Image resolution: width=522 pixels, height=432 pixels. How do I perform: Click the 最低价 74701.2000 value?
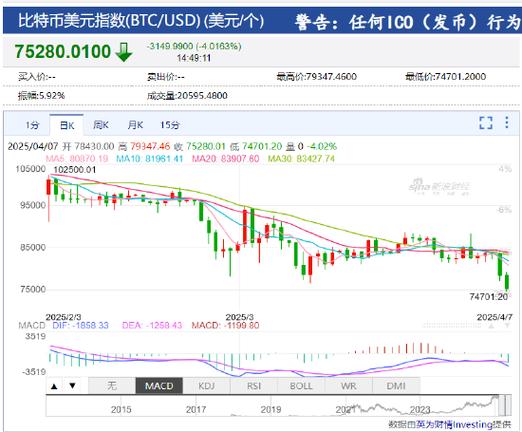[445, 77]
